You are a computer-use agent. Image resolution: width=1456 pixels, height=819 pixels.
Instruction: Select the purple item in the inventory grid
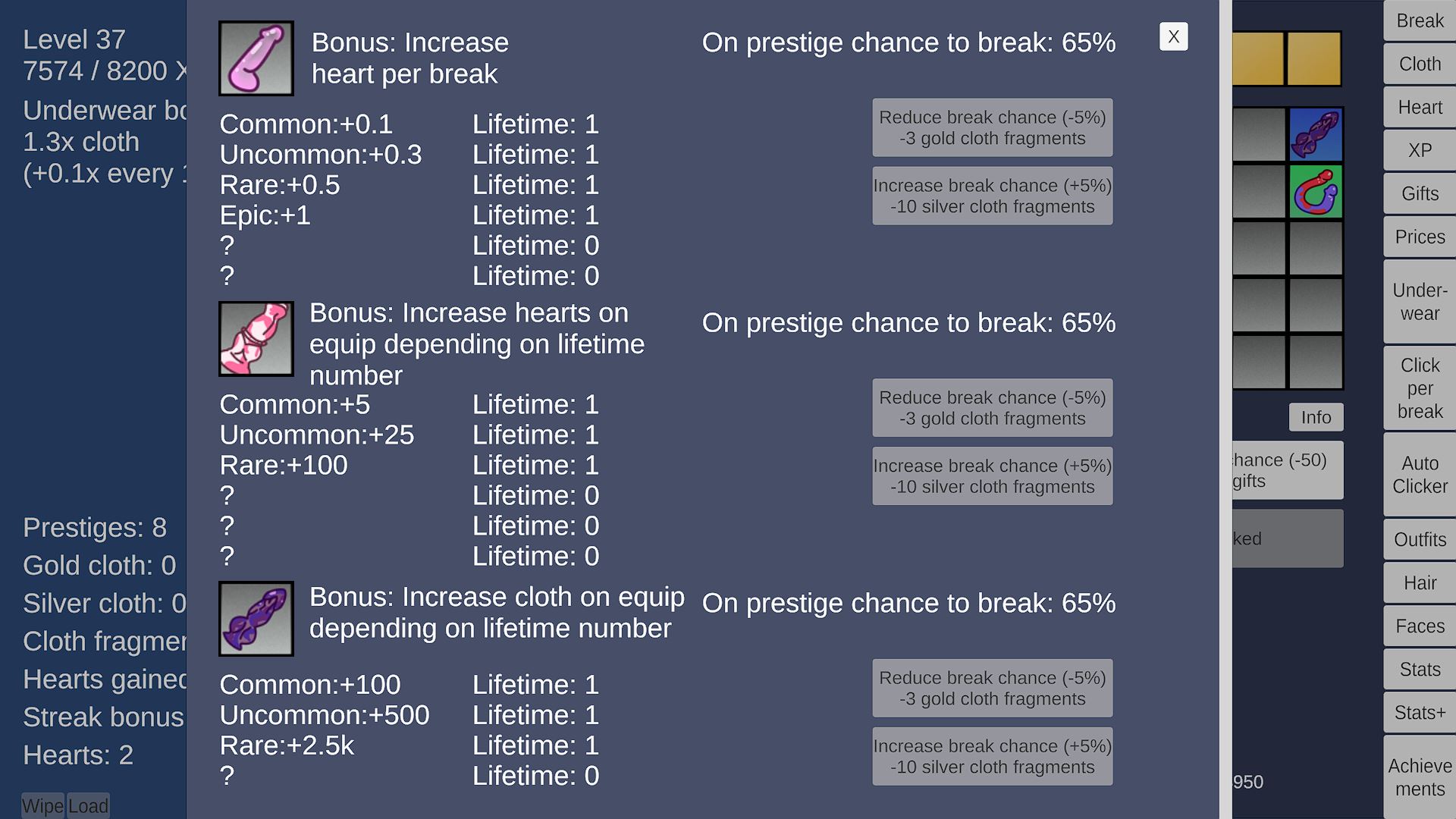click(x=1316, y=134)
